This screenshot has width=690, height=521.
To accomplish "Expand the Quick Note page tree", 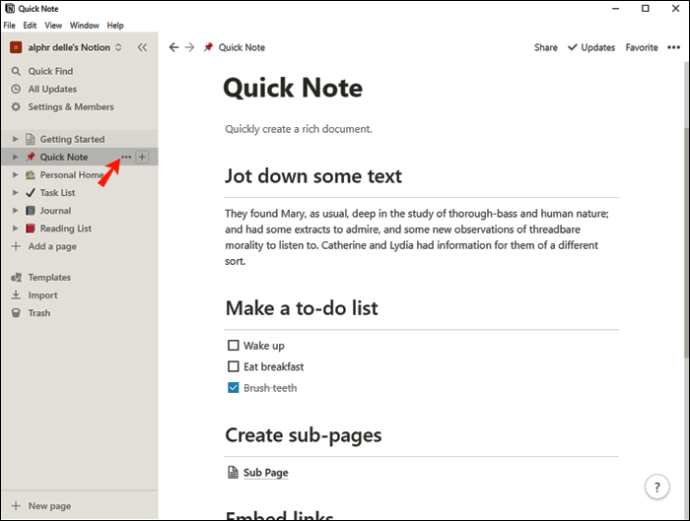I will pyautogui.click(x=15, y=157).
